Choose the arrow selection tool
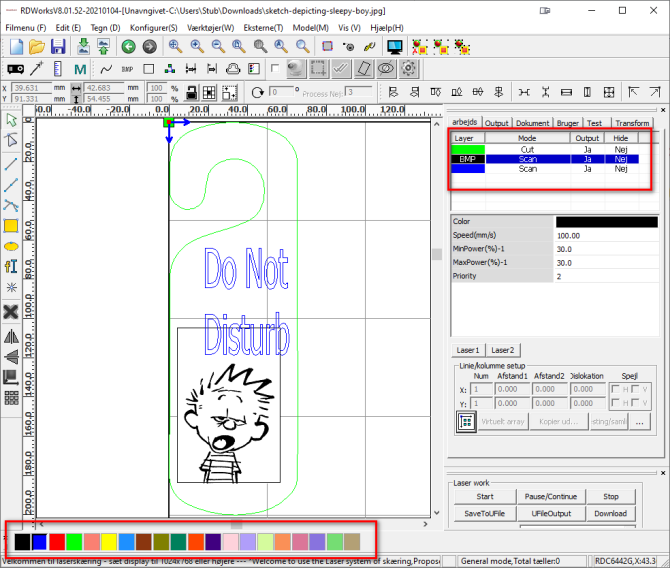670x568 pixels. (12, 120)
